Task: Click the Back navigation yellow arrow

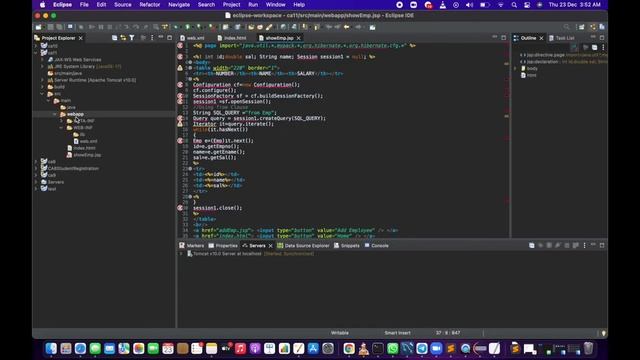Action: [347, 27]
